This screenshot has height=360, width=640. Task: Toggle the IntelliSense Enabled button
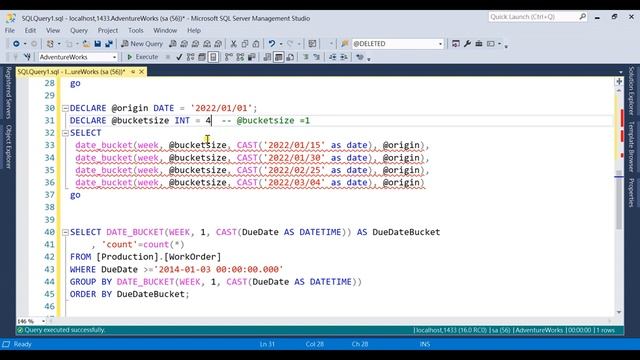click(x=213, y=57)
